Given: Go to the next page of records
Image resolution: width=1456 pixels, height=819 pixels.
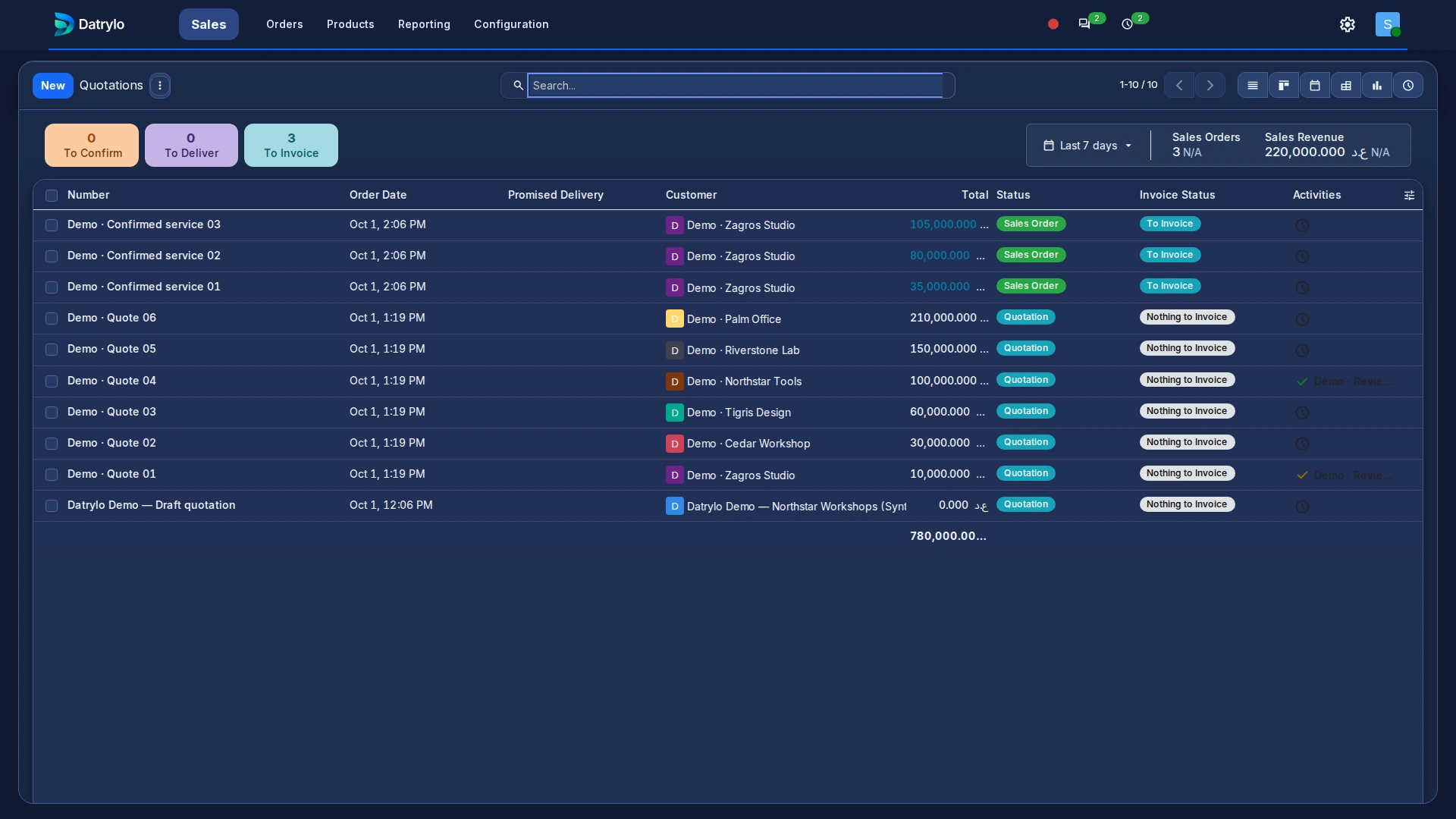Looking at the screenshot, I should point(1210,86).
